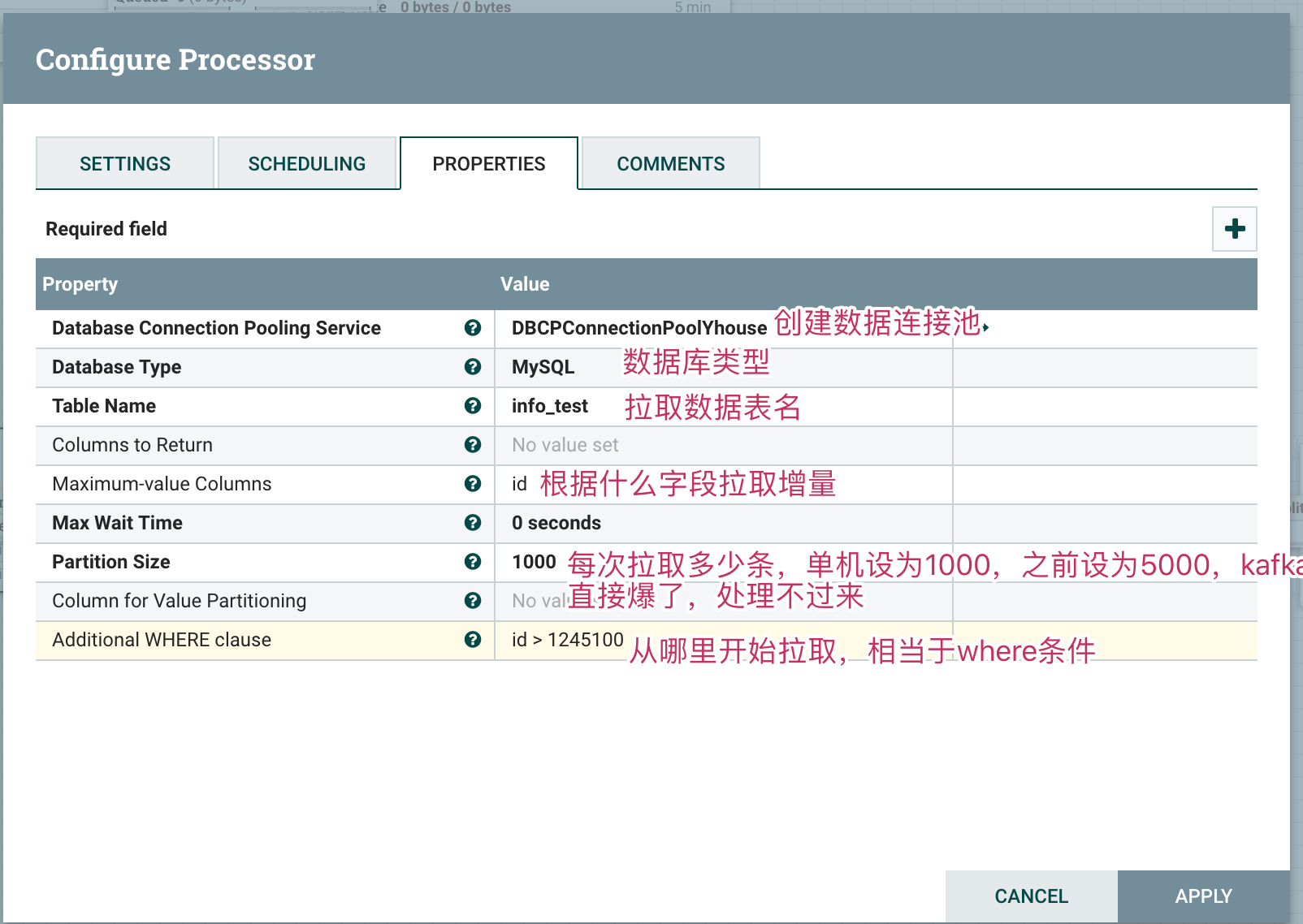The image size is (1303, 924).
Task: Show help for Columns to Return
Action: [x=473, y=444]
